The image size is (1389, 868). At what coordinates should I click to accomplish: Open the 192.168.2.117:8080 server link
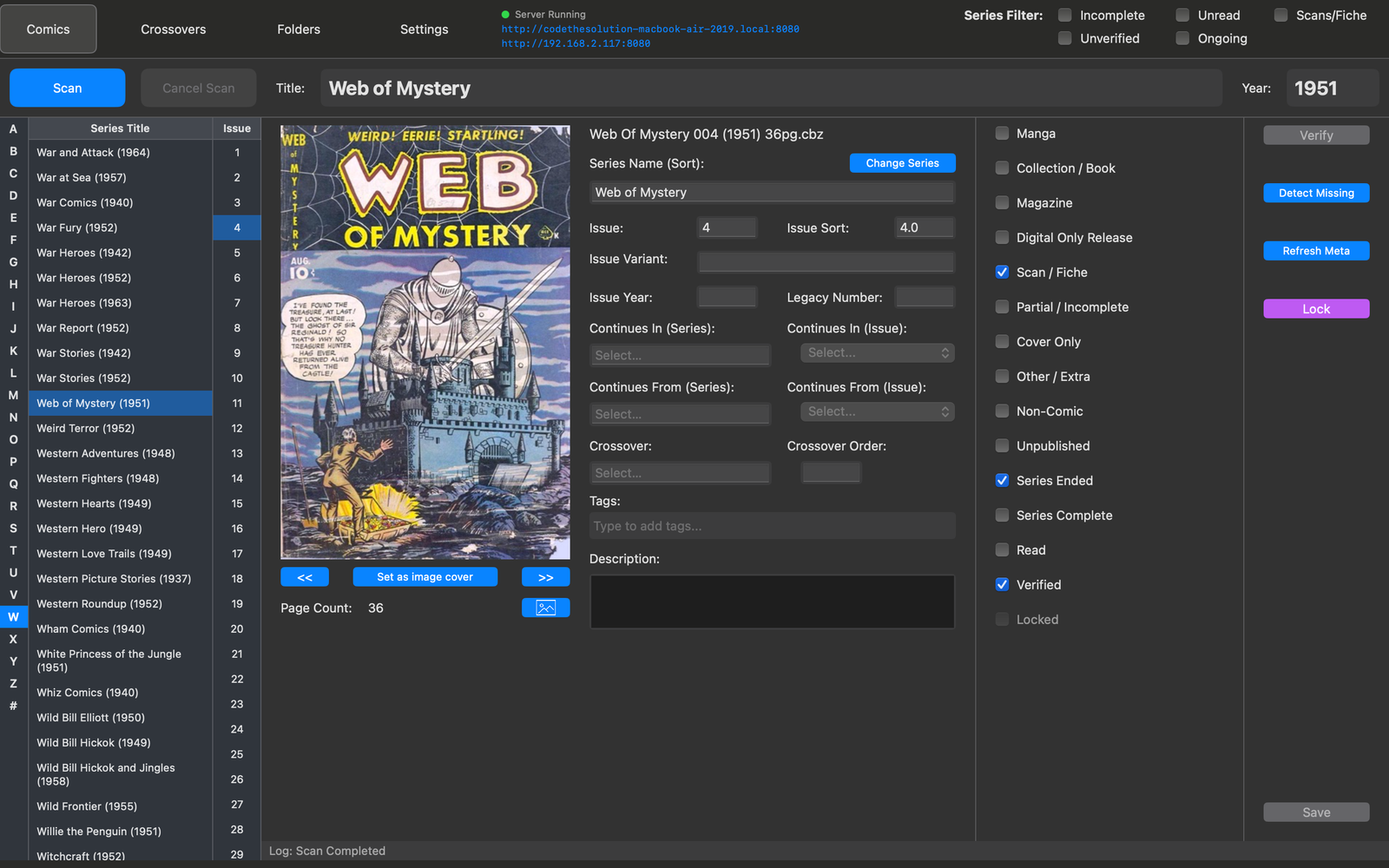coord(576,43)
